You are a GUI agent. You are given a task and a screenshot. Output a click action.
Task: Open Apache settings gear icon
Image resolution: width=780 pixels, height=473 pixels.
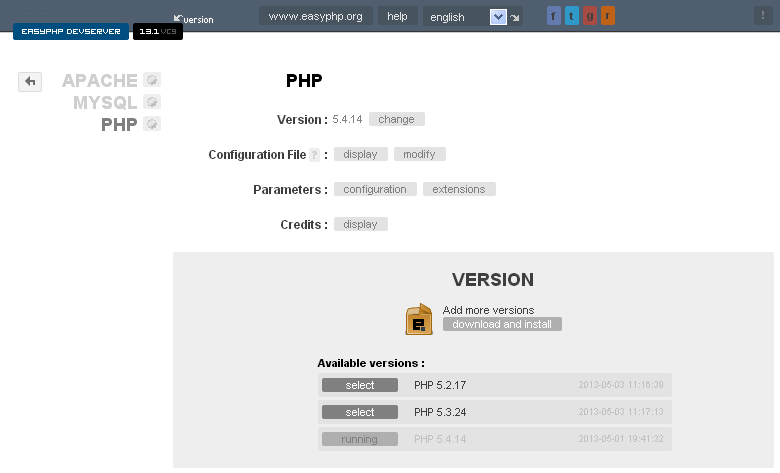click(152, 80)
